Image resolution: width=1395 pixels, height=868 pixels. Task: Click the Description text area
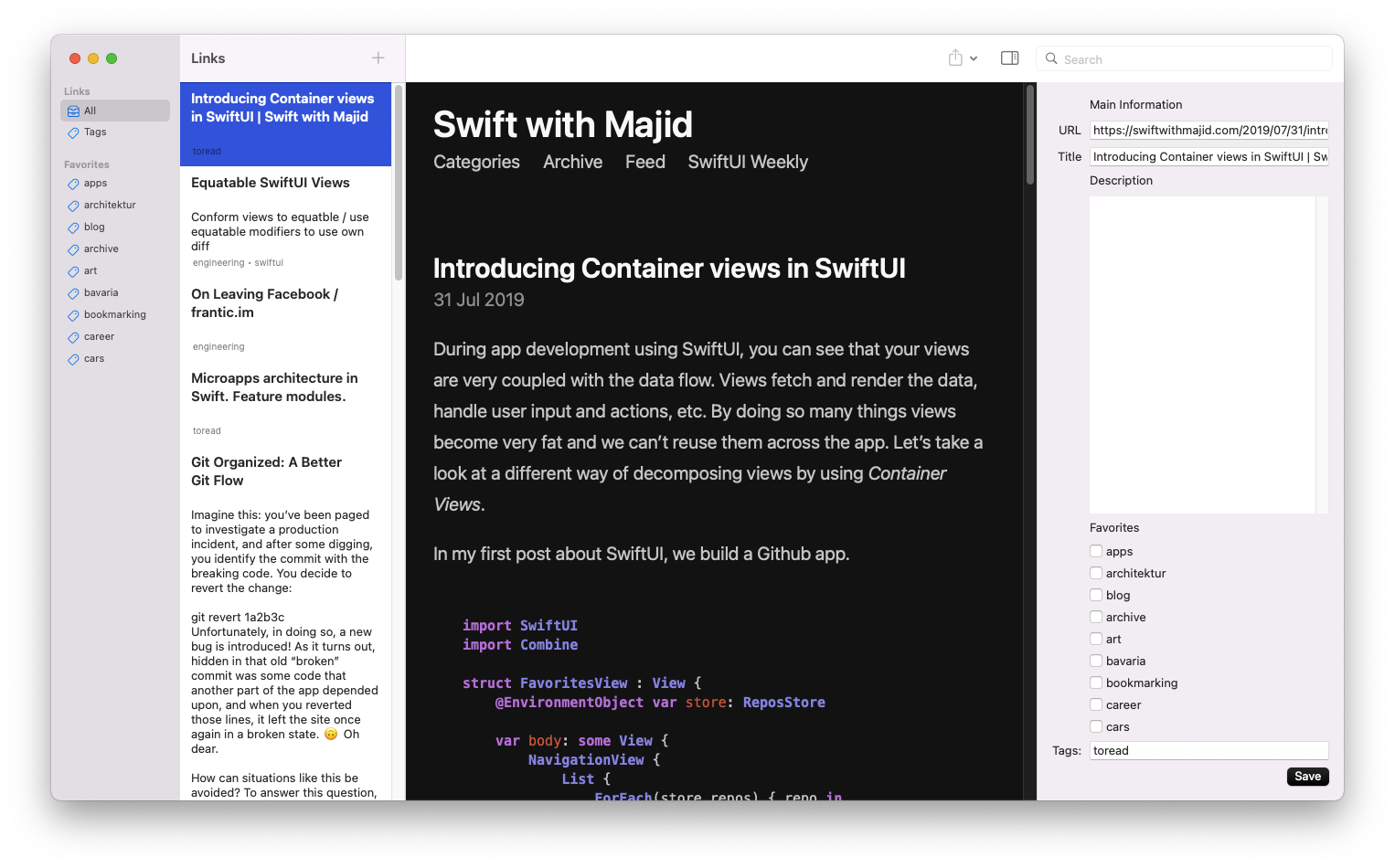(x=1202, y=355)
